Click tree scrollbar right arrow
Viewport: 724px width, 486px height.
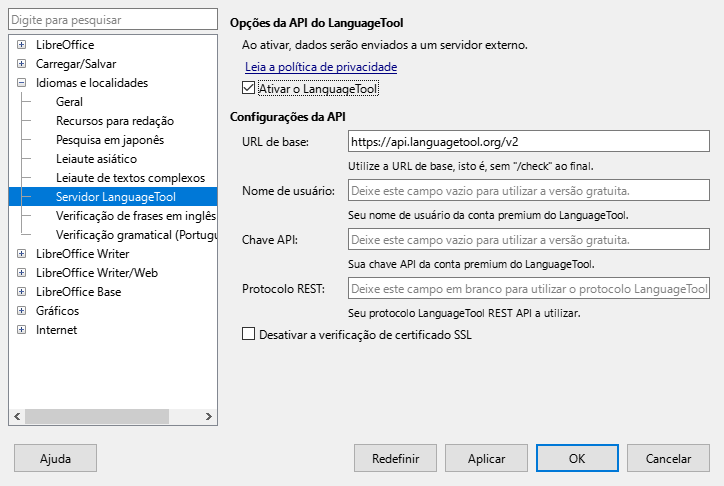tap(208, 416)
